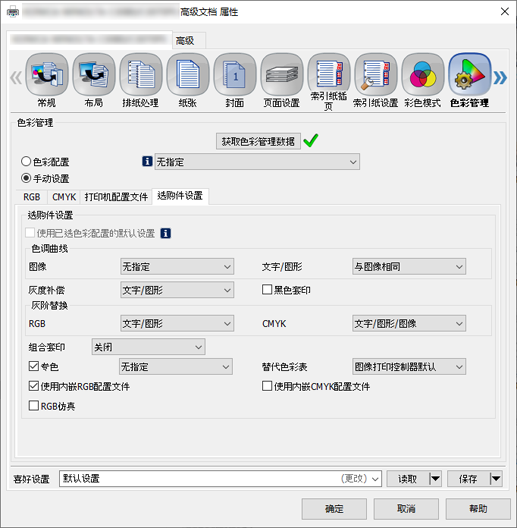Open the 灰阶替换 CMYK dropdown
517x528 pixels.
point(409,323)
